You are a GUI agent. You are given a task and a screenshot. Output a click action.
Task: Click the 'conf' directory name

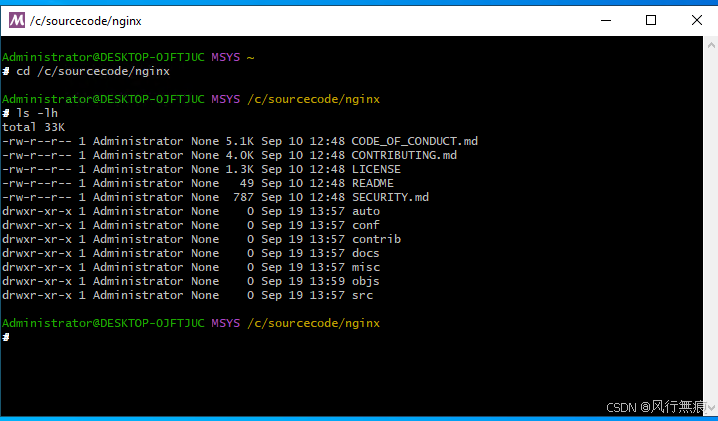click(x=365, y=225)
